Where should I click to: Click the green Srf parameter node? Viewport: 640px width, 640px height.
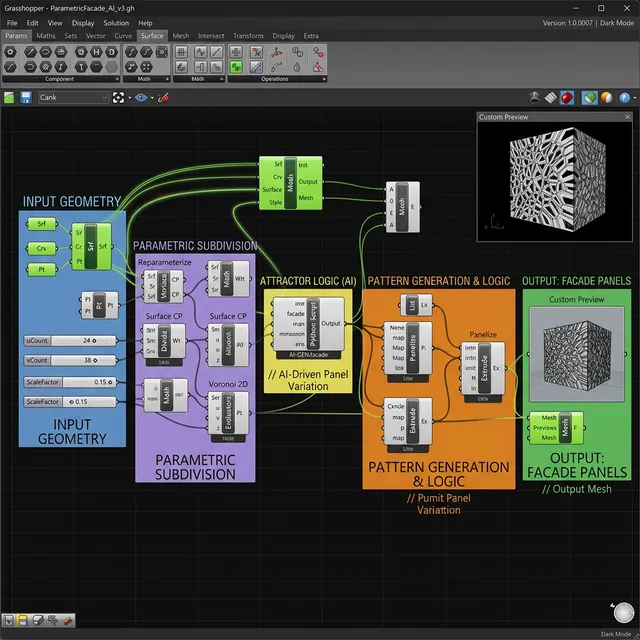point(42,224)
